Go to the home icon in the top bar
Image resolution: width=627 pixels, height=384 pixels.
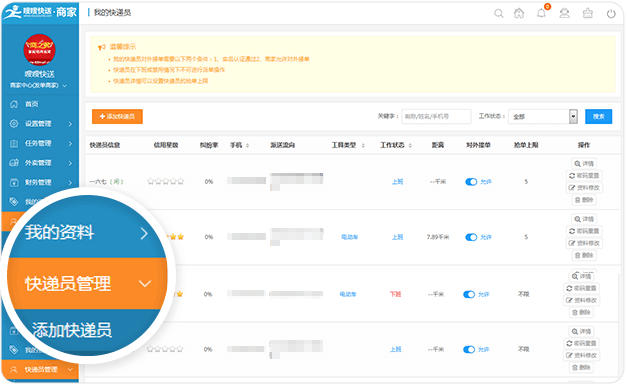tap(519, 13)
